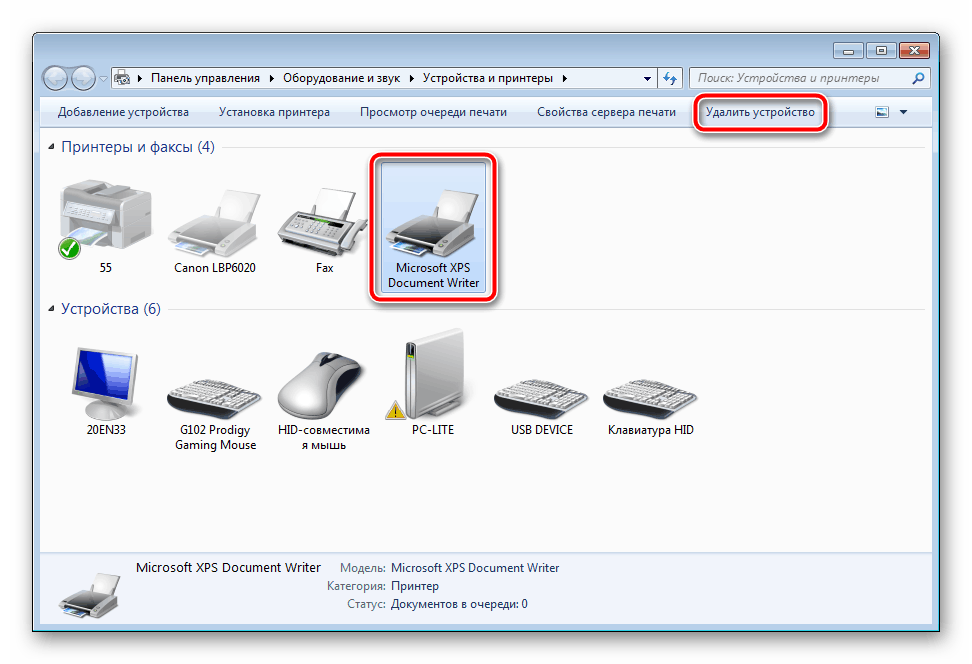The height and width of the screenshot is (664, 972).
Task: Click the Принтеры и факсы (4) heading
Action: [138, 147]
